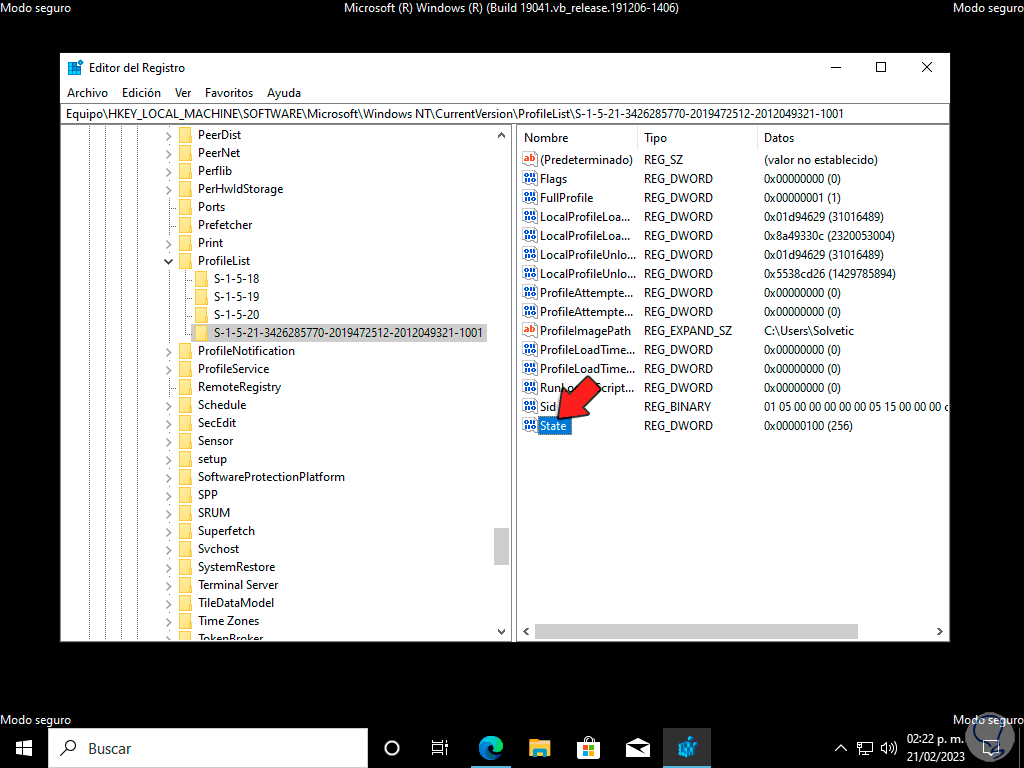This screenshot has width=1024, height=768.
Task: Click the network tray icon
Action: pyautogui.click(x=865, y=748)
